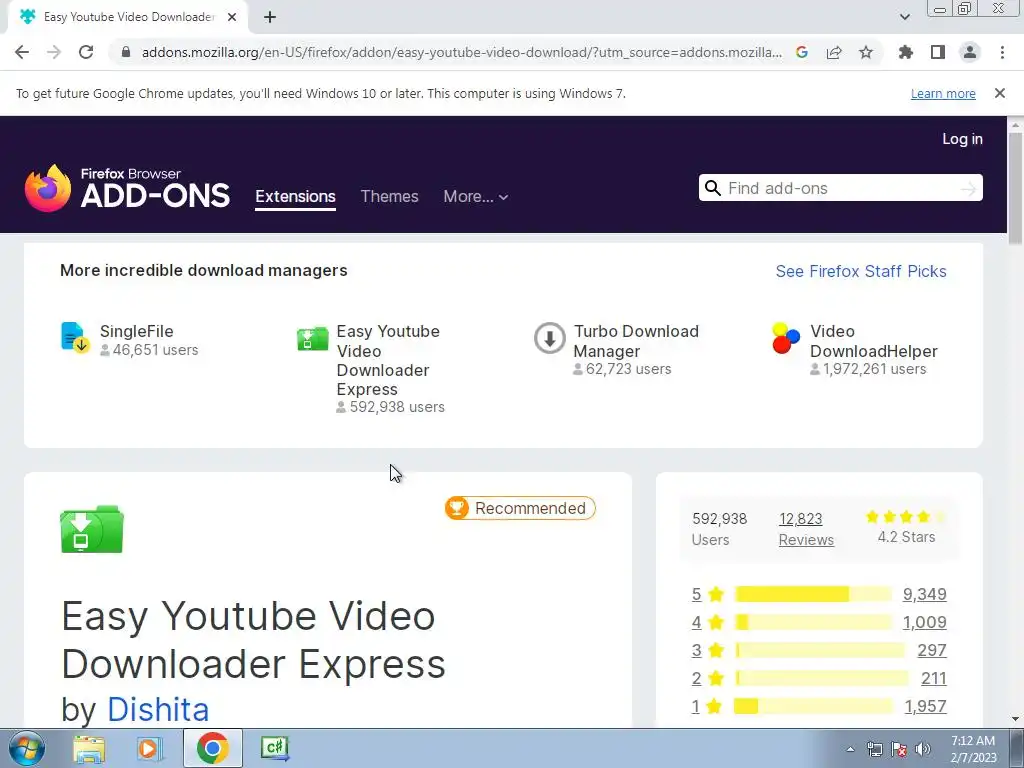This screenshot has width=1024, height=768.
Task: Open Turbo Download Manager link
Action: click(x=636, y=341)
